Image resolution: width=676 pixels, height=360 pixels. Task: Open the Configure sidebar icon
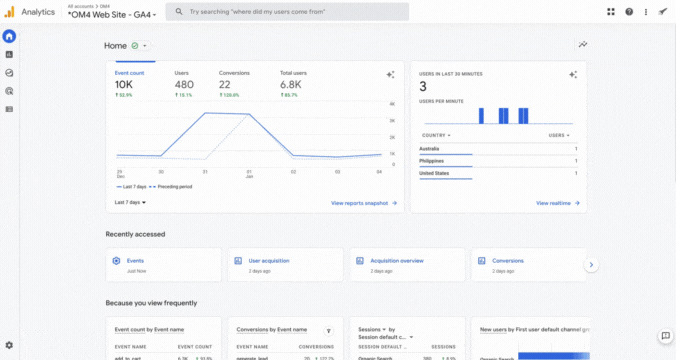click(x=9, y=109)
